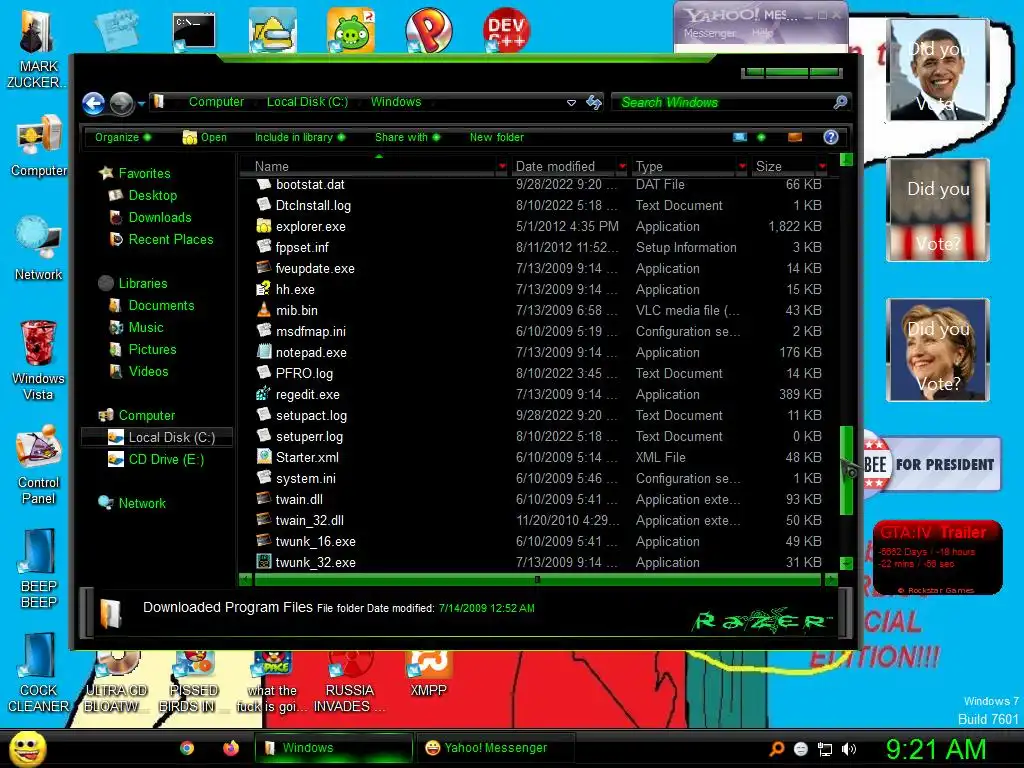
Task: Click the volume speaker tray icon
Action: coord(848,749)
